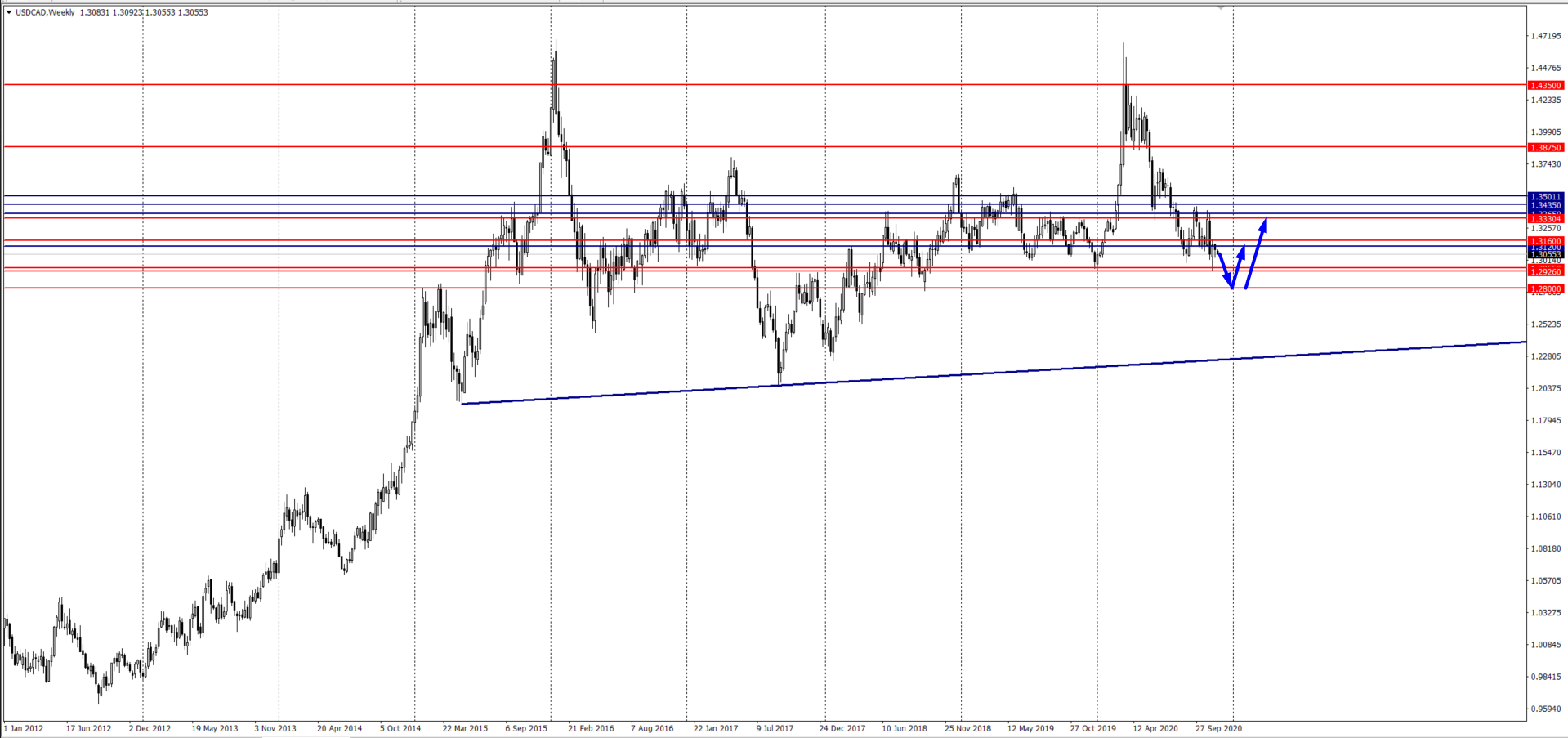Click the dark blue 1.35011 price label
The height and width of the screenshot is (738, 1568).
click(1545, 197)
